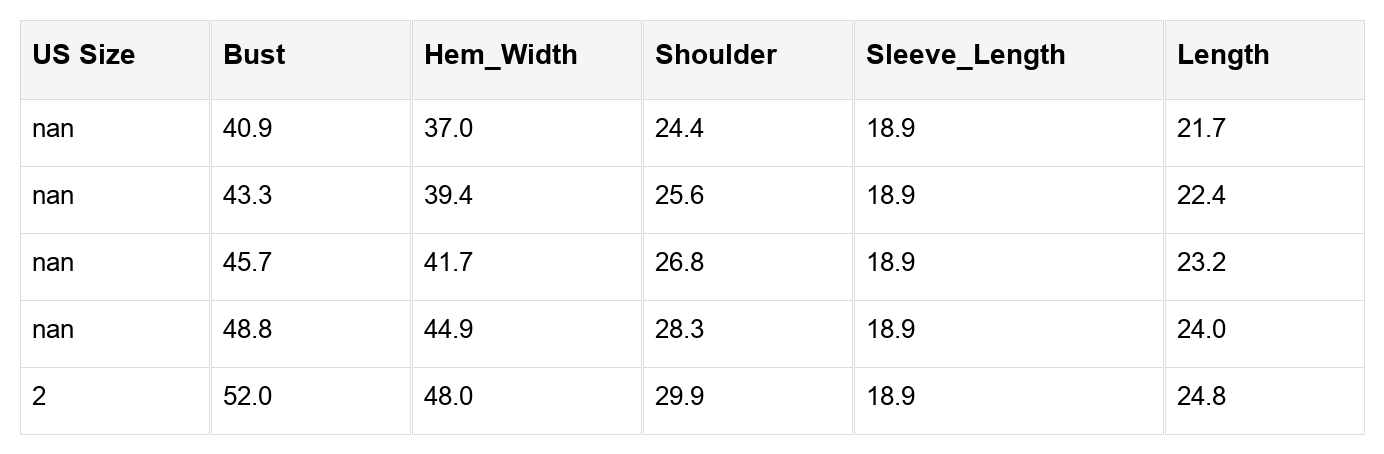Click the Hem_Width value 44.9

[448, 330]
